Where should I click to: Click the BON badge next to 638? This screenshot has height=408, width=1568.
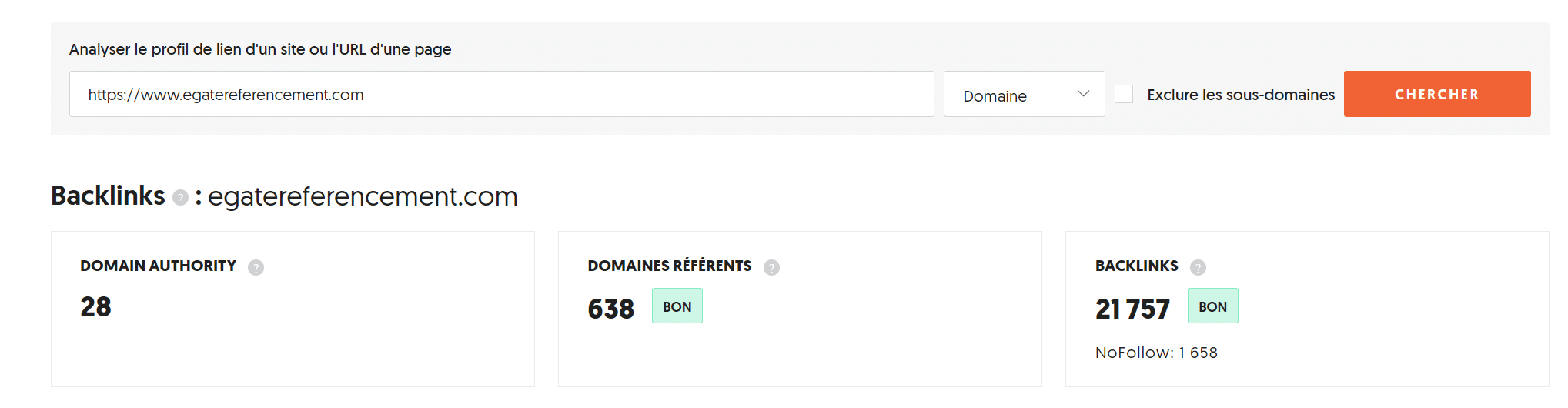677,306
